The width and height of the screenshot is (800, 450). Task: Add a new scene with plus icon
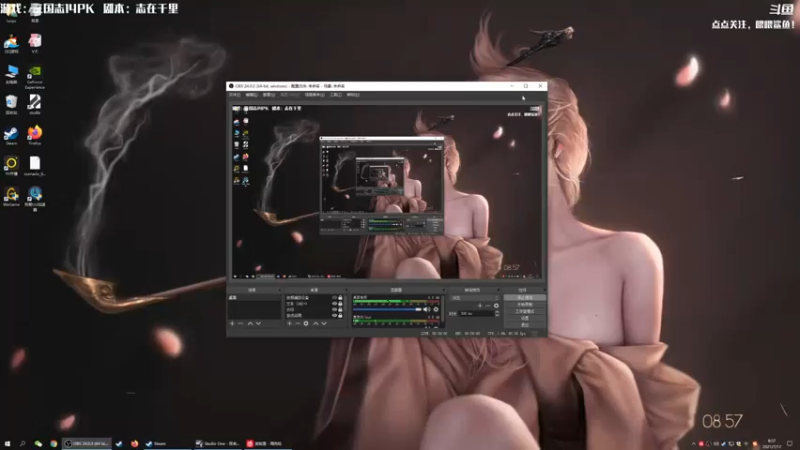click(x=232, y=323)
